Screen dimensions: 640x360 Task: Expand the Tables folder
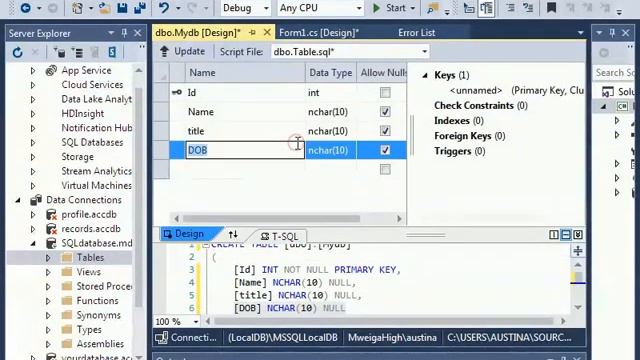[x=48, y=258]
